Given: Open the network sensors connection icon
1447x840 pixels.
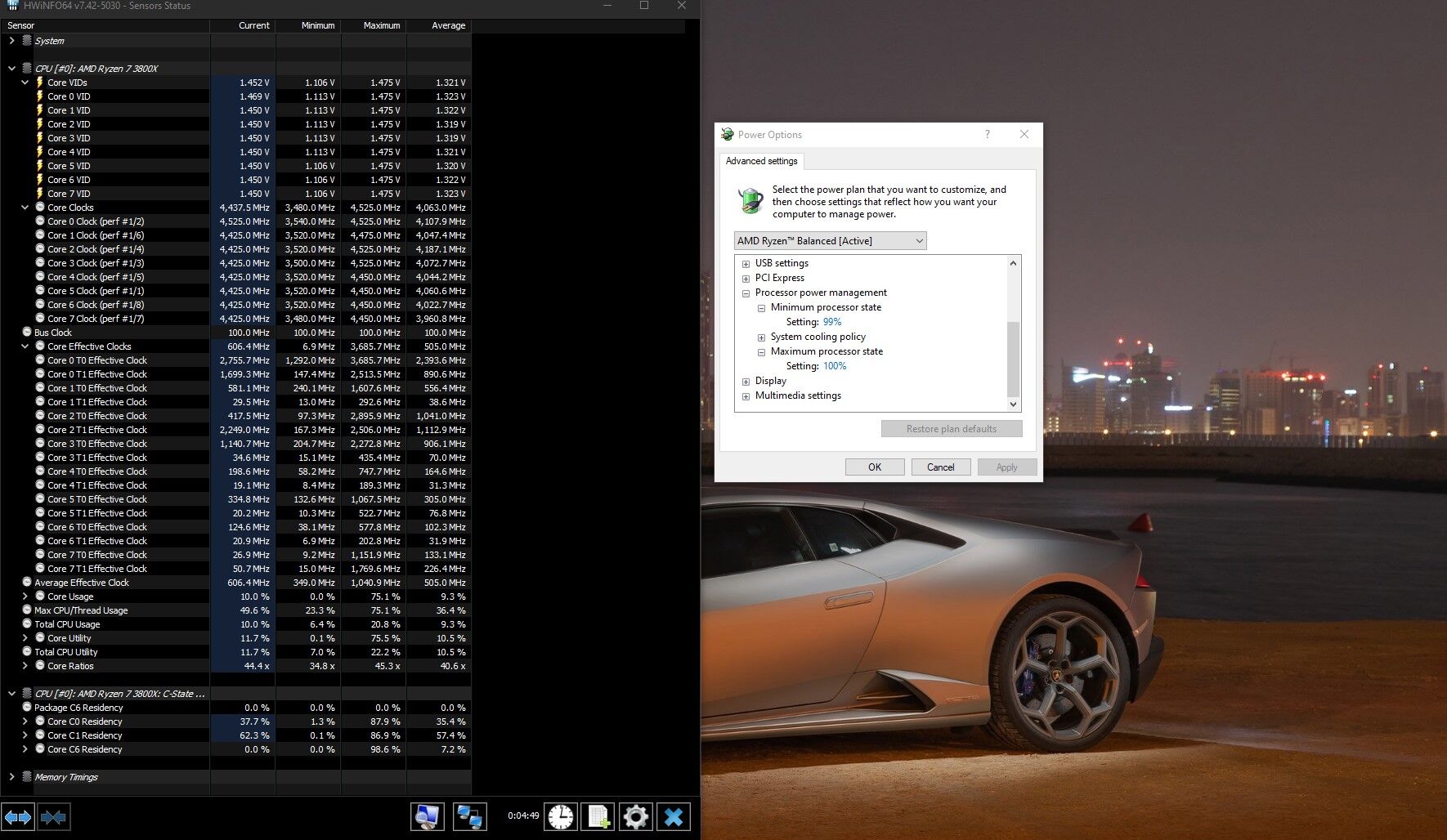Looking at the screenshot, I should [x=470, y=816].
